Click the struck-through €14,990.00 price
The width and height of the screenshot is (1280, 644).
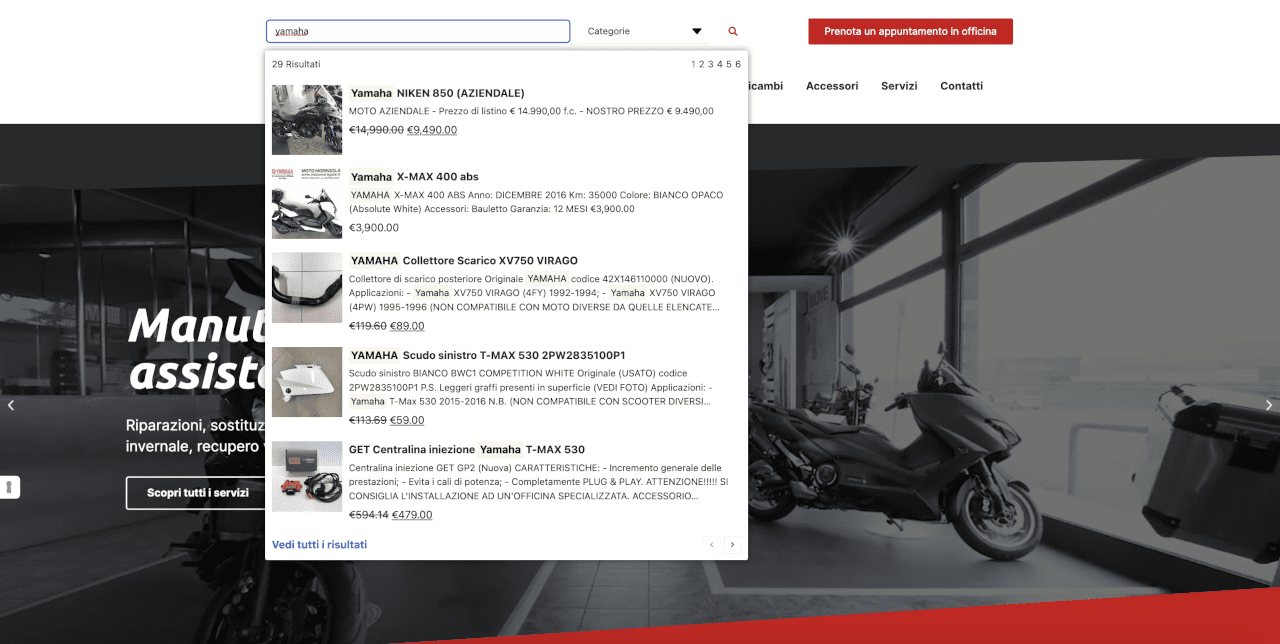[x=376, y=130]
